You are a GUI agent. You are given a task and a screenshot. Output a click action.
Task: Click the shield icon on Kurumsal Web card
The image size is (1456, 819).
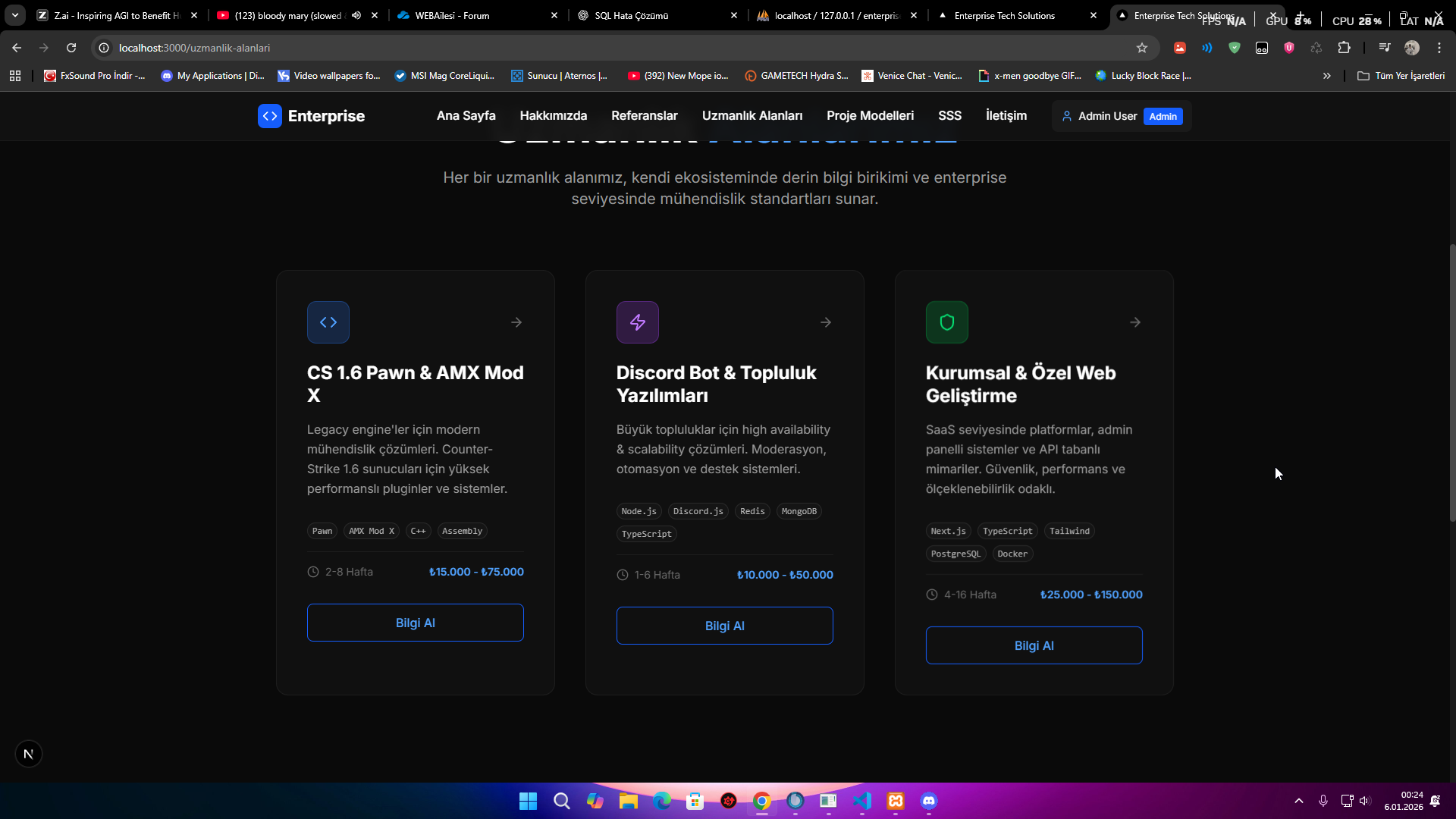click(x=947, y=322)
